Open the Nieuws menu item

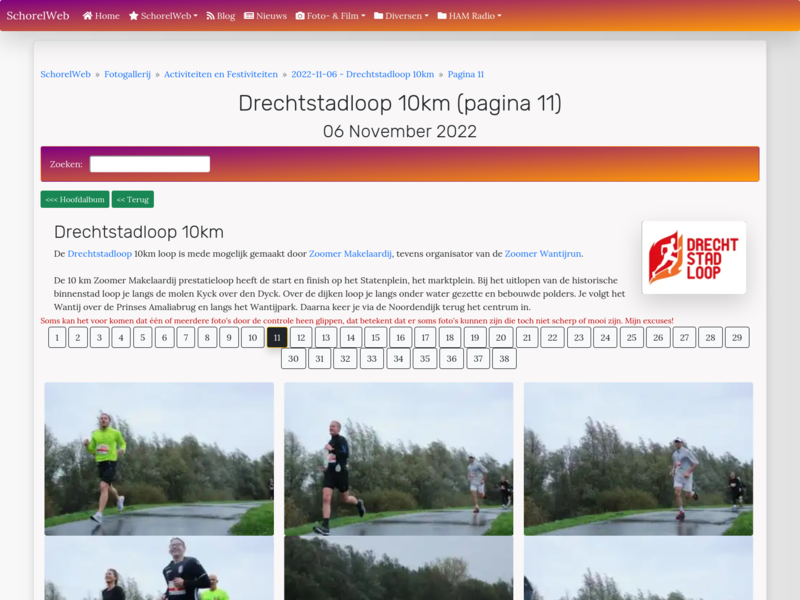265,16
